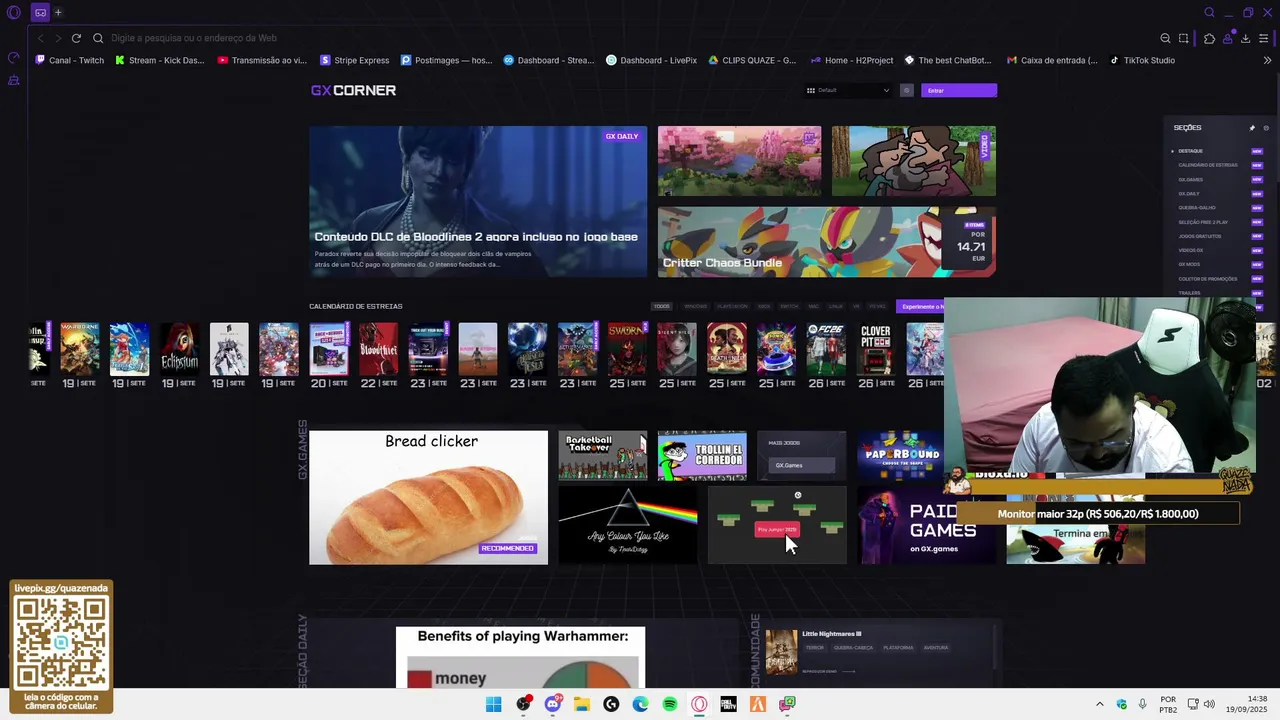Open Canal - Twitch bookmark

tap(69, 60)
